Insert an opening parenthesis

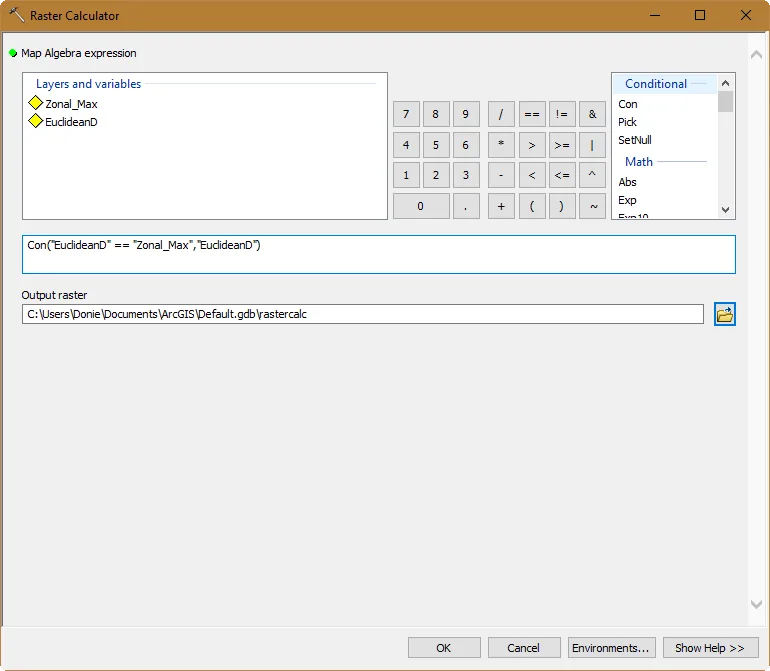tap(532, 206)
